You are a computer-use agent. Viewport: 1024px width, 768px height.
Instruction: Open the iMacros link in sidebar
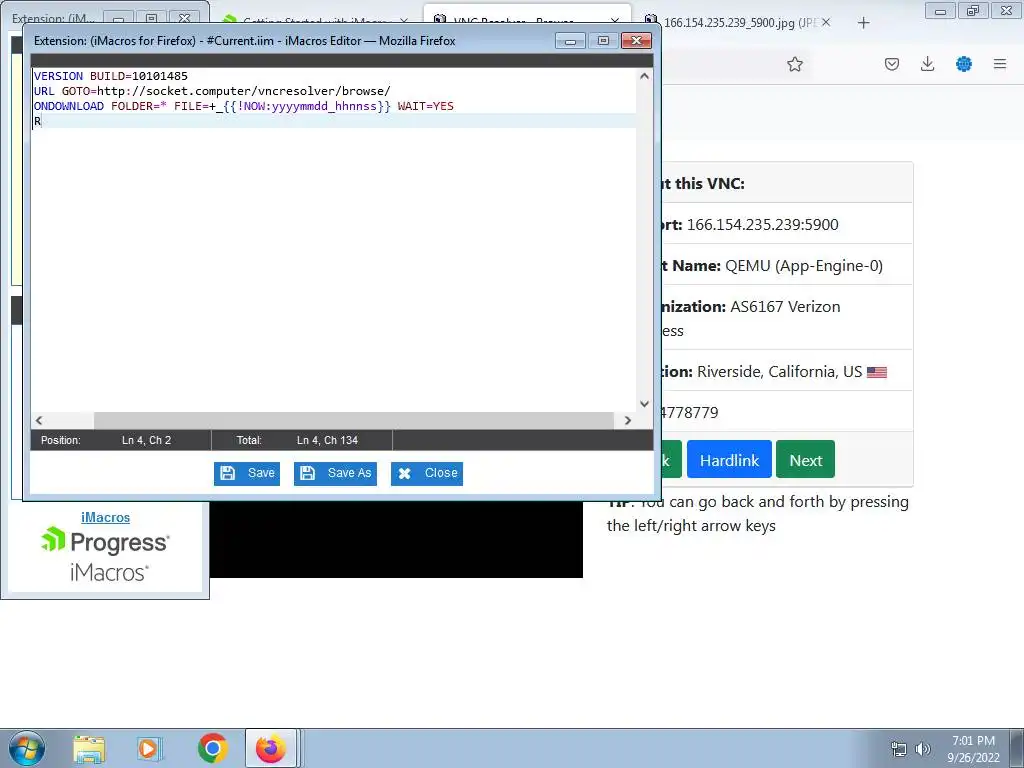pyautogui.click(x=105, y=517)
